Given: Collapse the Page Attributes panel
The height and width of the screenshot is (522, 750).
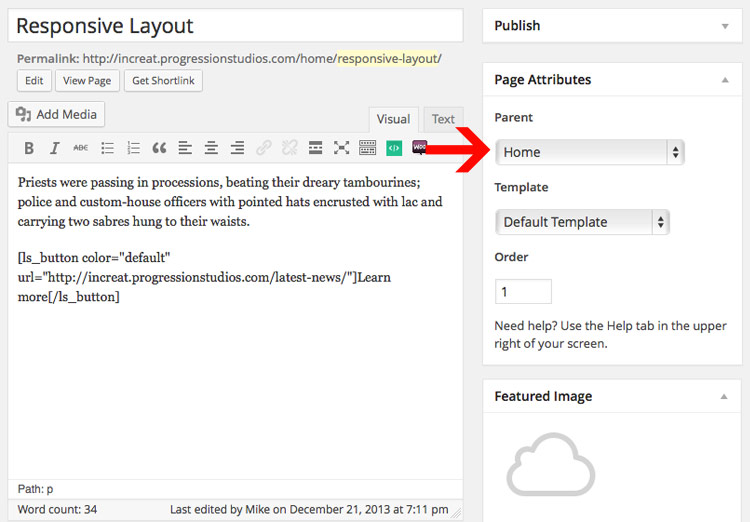Looking at the screenshot, I should [x=725, y=80].
